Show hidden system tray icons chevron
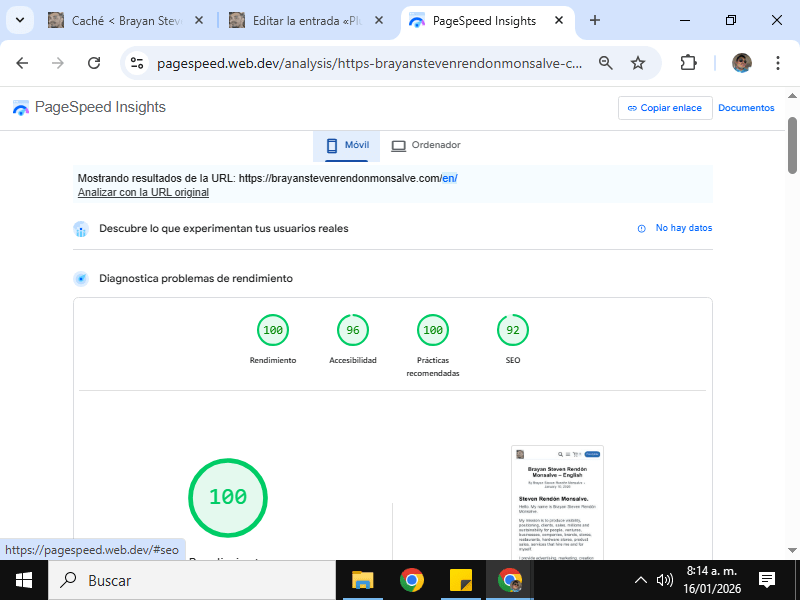The width and height of the screenshot is (800, 600). (x=641, y=580)
